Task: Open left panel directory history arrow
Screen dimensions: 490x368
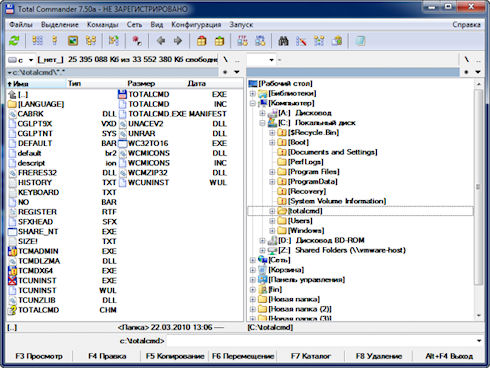Action: coord(237,72)
